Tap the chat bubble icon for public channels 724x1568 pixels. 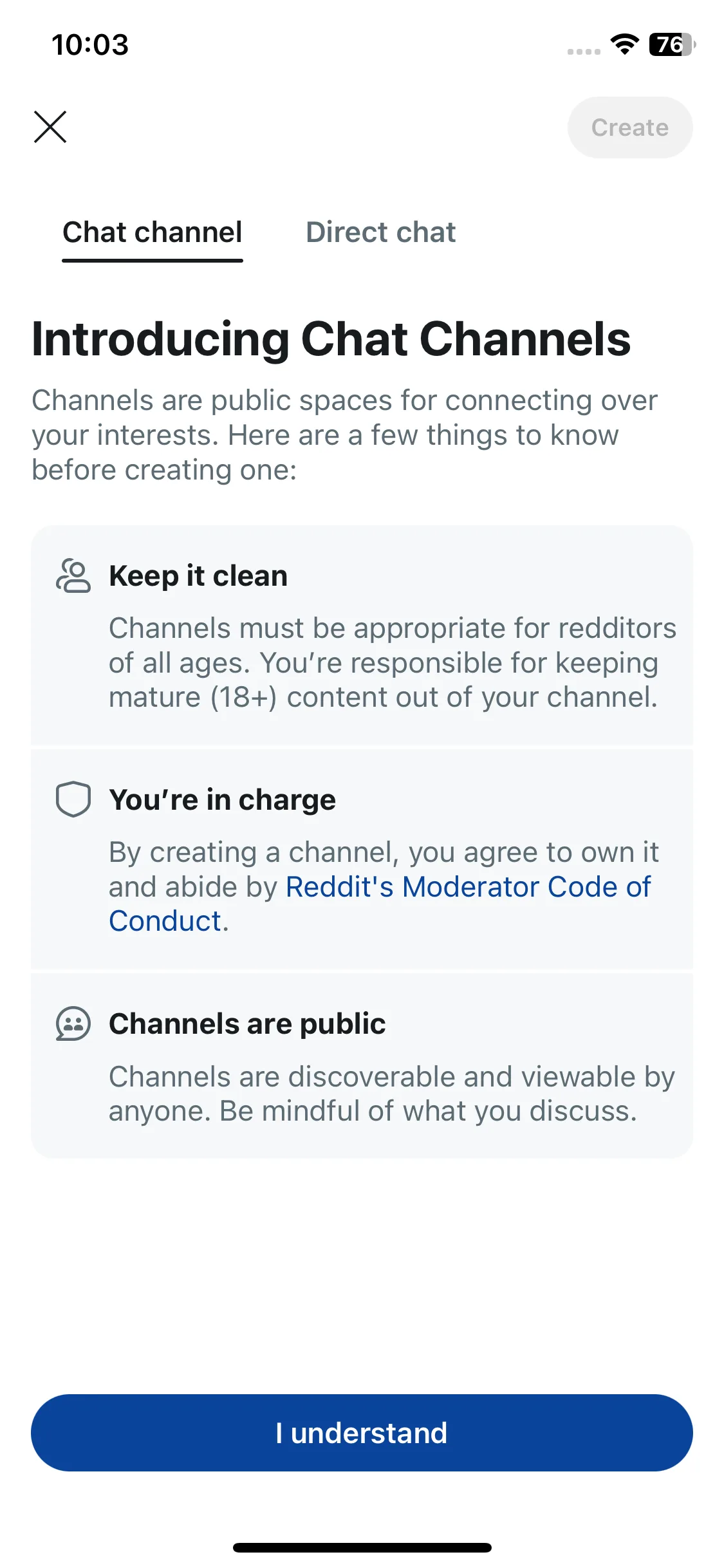coord(73,1023)
